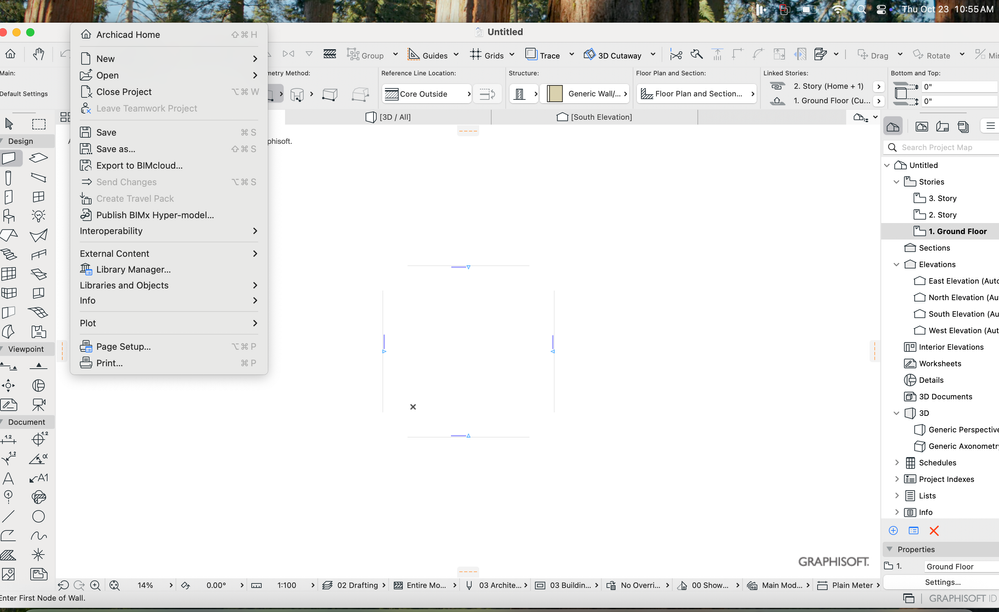Open the 02 Drafting pen set dropdown
The width and height of the screenshot is (999, 612).
[356, 585]
